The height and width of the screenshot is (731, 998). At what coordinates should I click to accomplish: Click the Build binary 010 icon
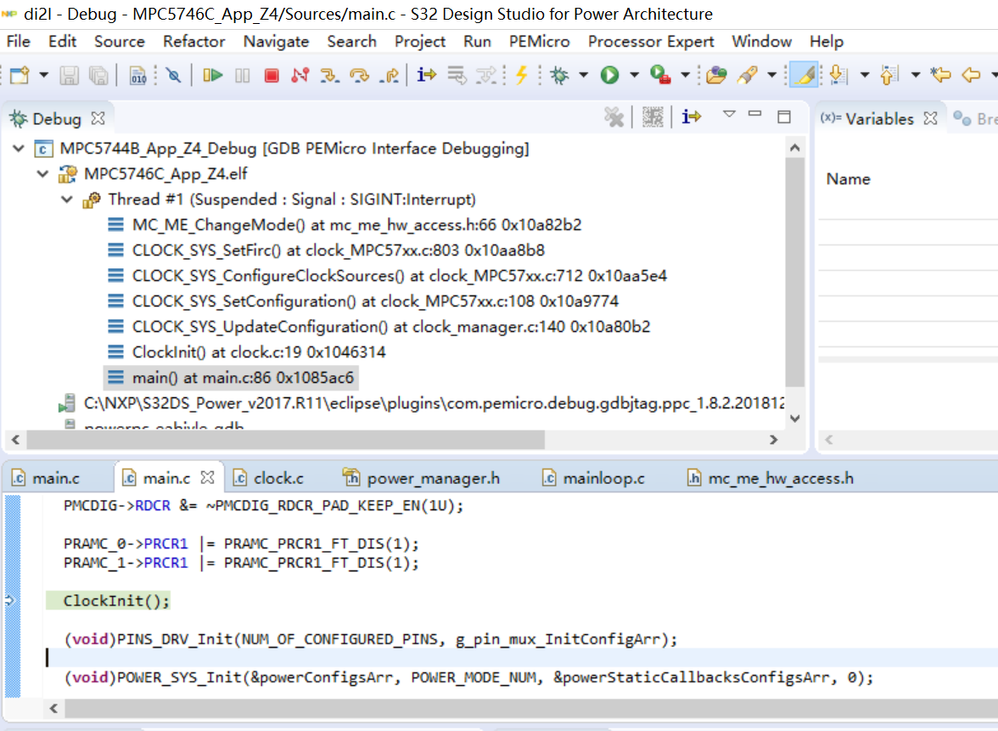click(x=138, y=76)
